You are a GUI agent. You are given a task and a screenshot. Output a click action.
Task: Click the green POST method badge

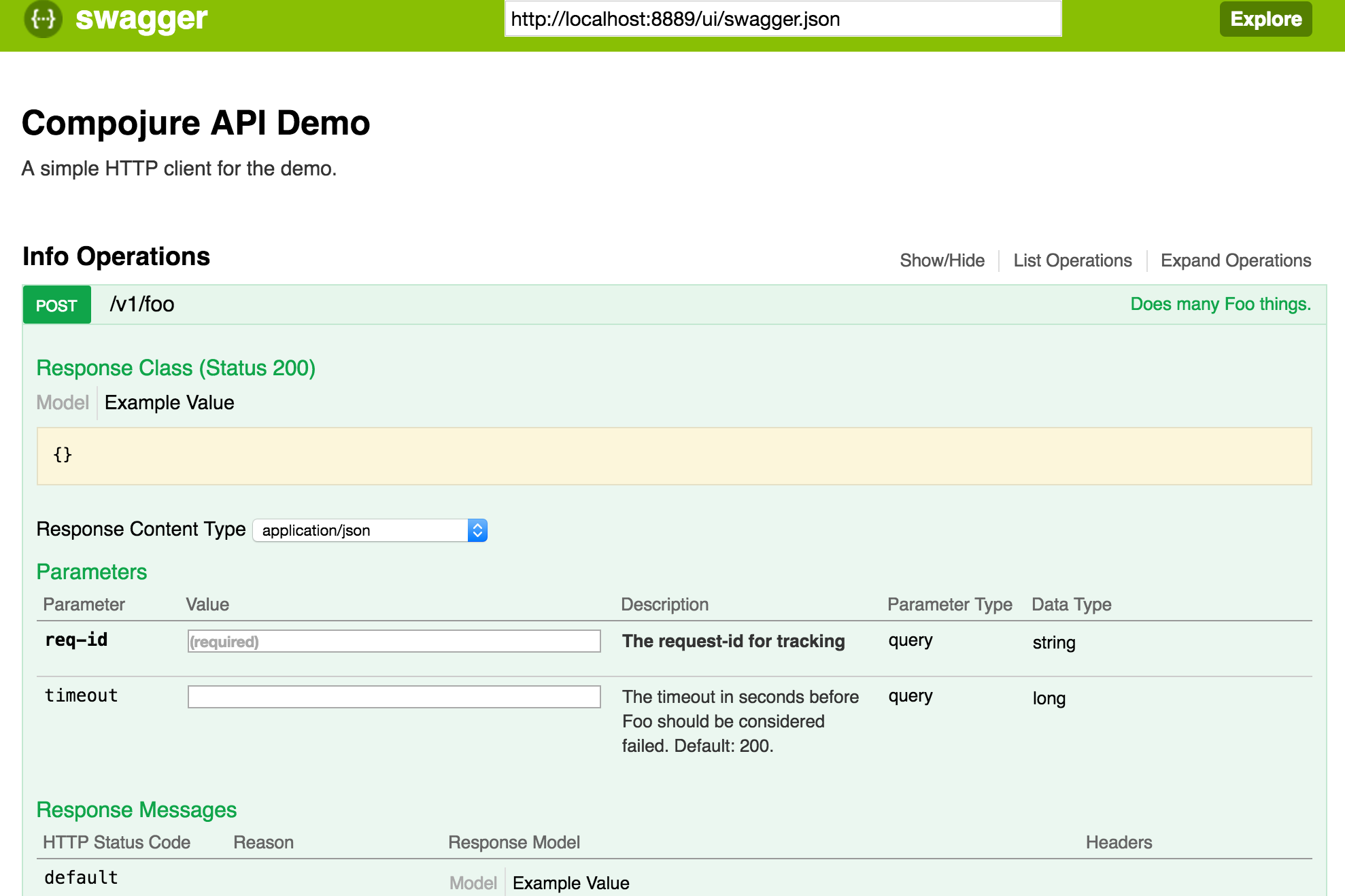(x=56, y=305)
